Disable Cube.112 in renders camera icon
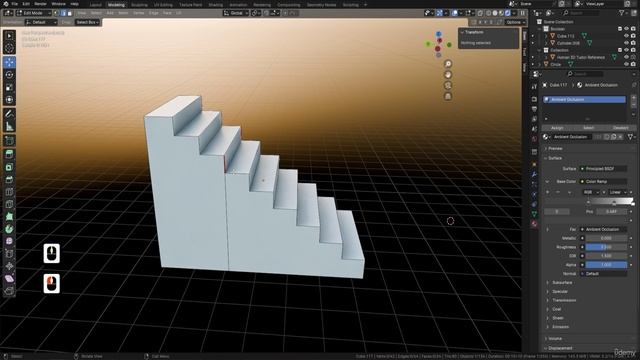 coord(633,36)
